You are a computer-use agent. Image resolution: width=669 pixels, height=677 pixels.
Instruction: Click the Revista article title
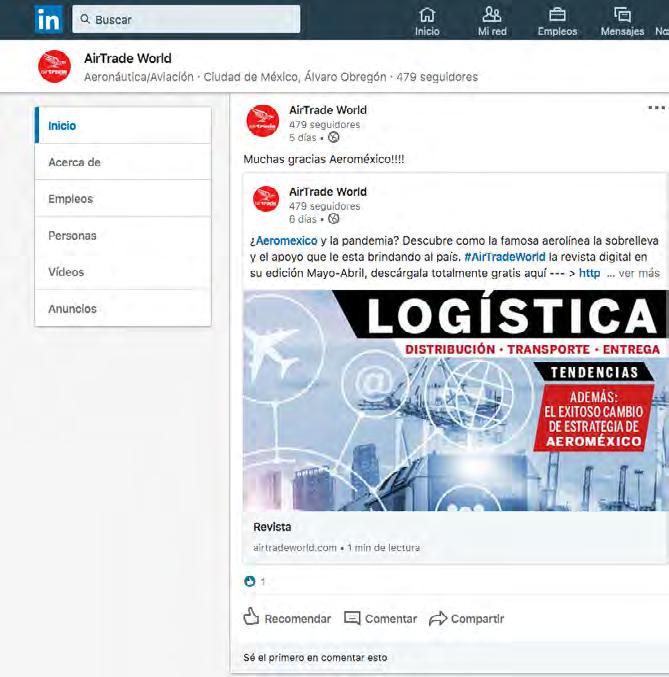point(272,527)
